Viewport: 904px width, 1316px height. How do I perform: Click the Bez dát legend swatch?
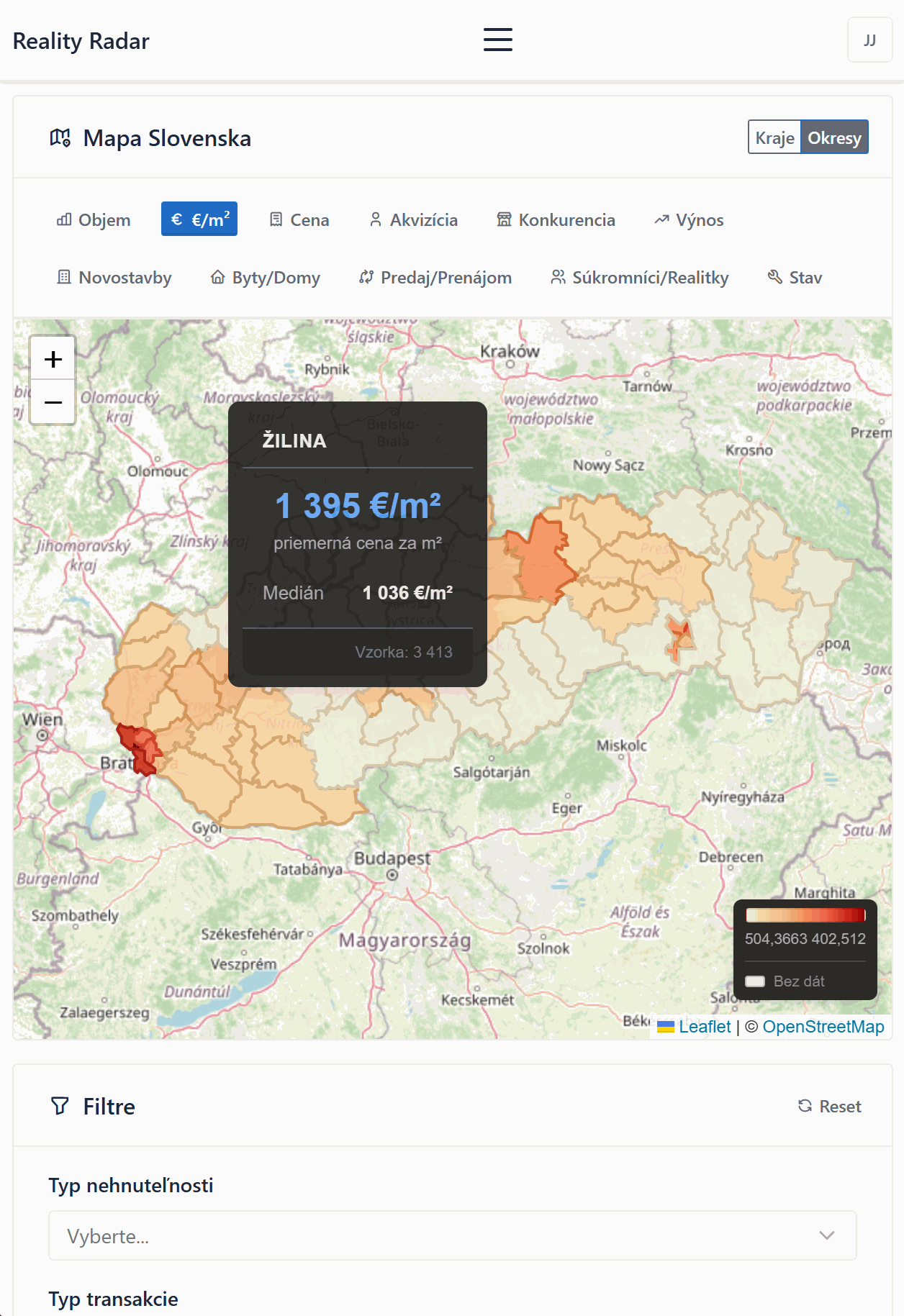click(755, 981)
